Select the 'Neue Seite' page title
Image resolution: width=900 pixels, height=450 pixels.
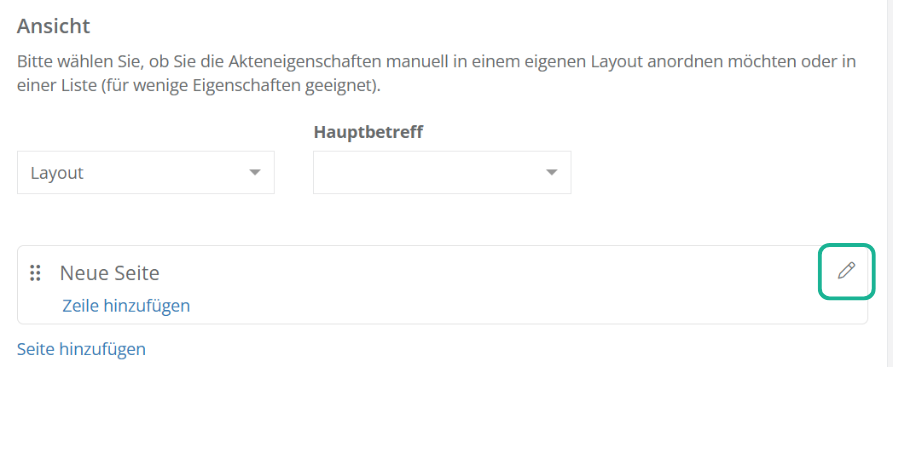[110, 272]
